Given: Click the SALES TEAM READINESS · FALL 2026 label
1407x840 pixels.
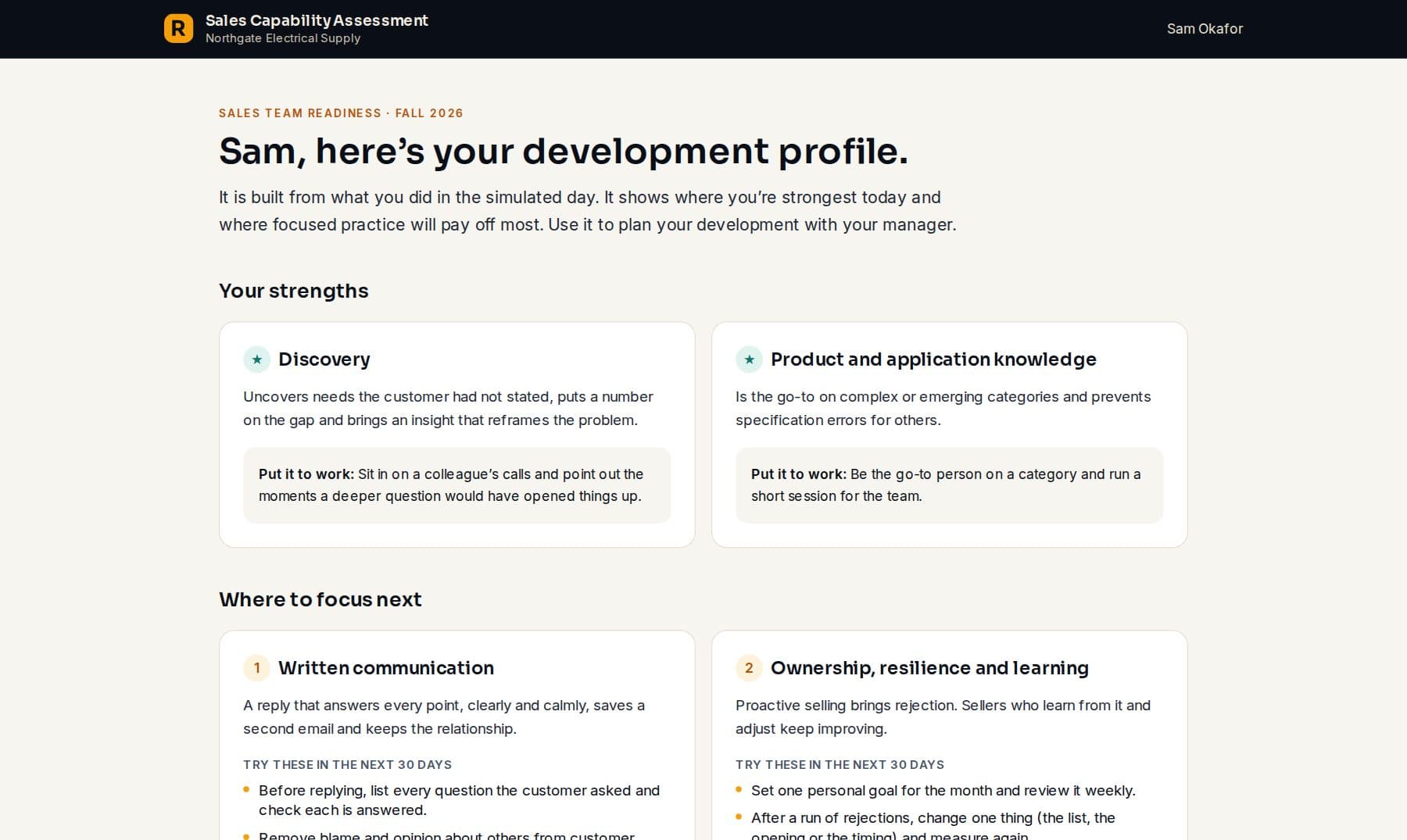Looking at the screenshot, I should [341, 113].
